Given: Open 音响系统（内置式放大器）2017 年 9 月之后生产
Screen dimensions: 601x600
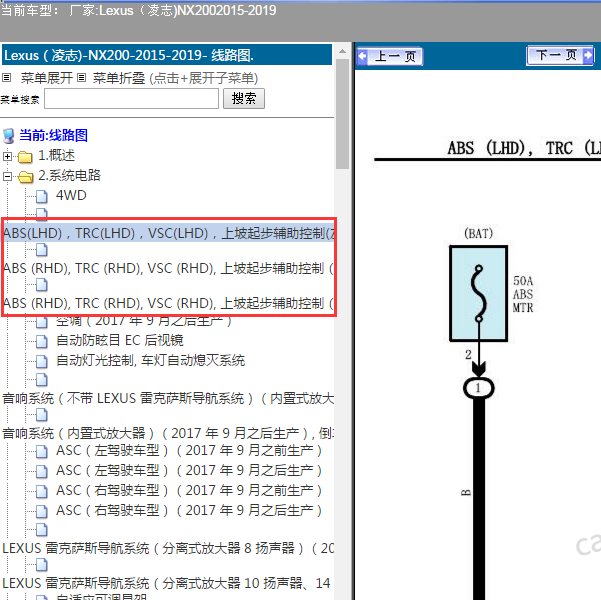Looking at the screenshot, I should coord(168,433).
